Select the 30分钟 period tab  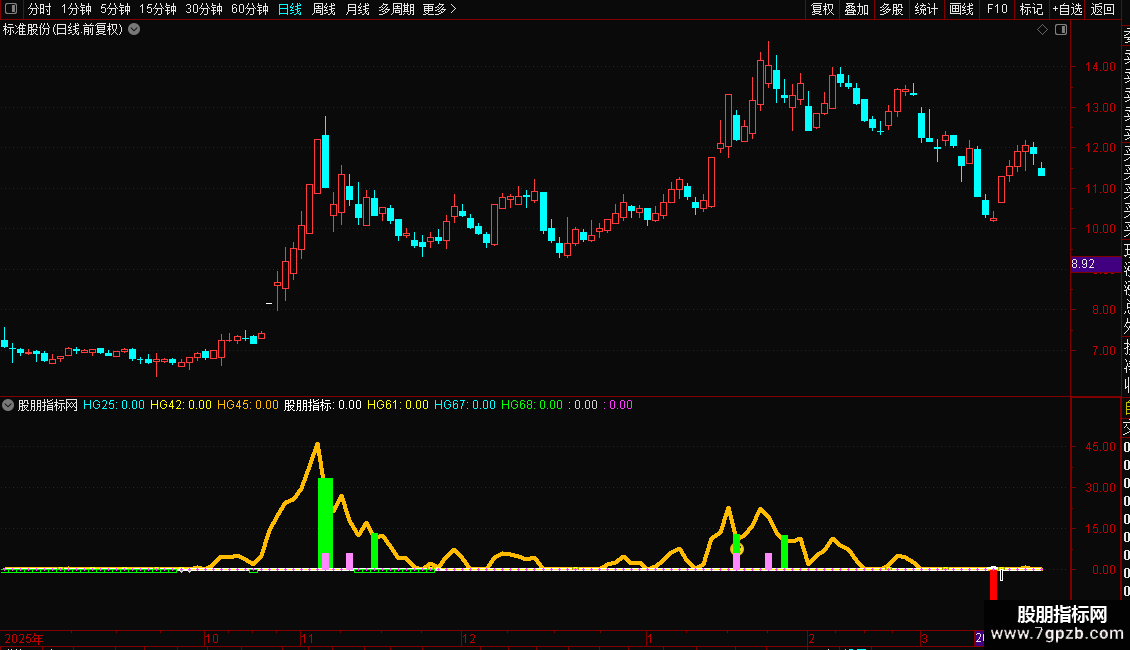(x=204, y=9)
